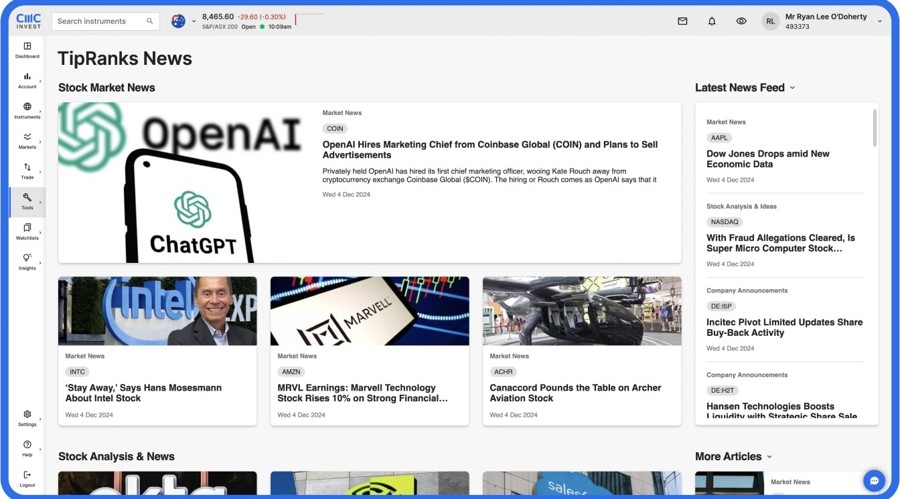Expand the Mr Ryan Lee O'Doherty account menu
Image resolution: width=900 pixels, height=499 pixels.
click(879, 21)
